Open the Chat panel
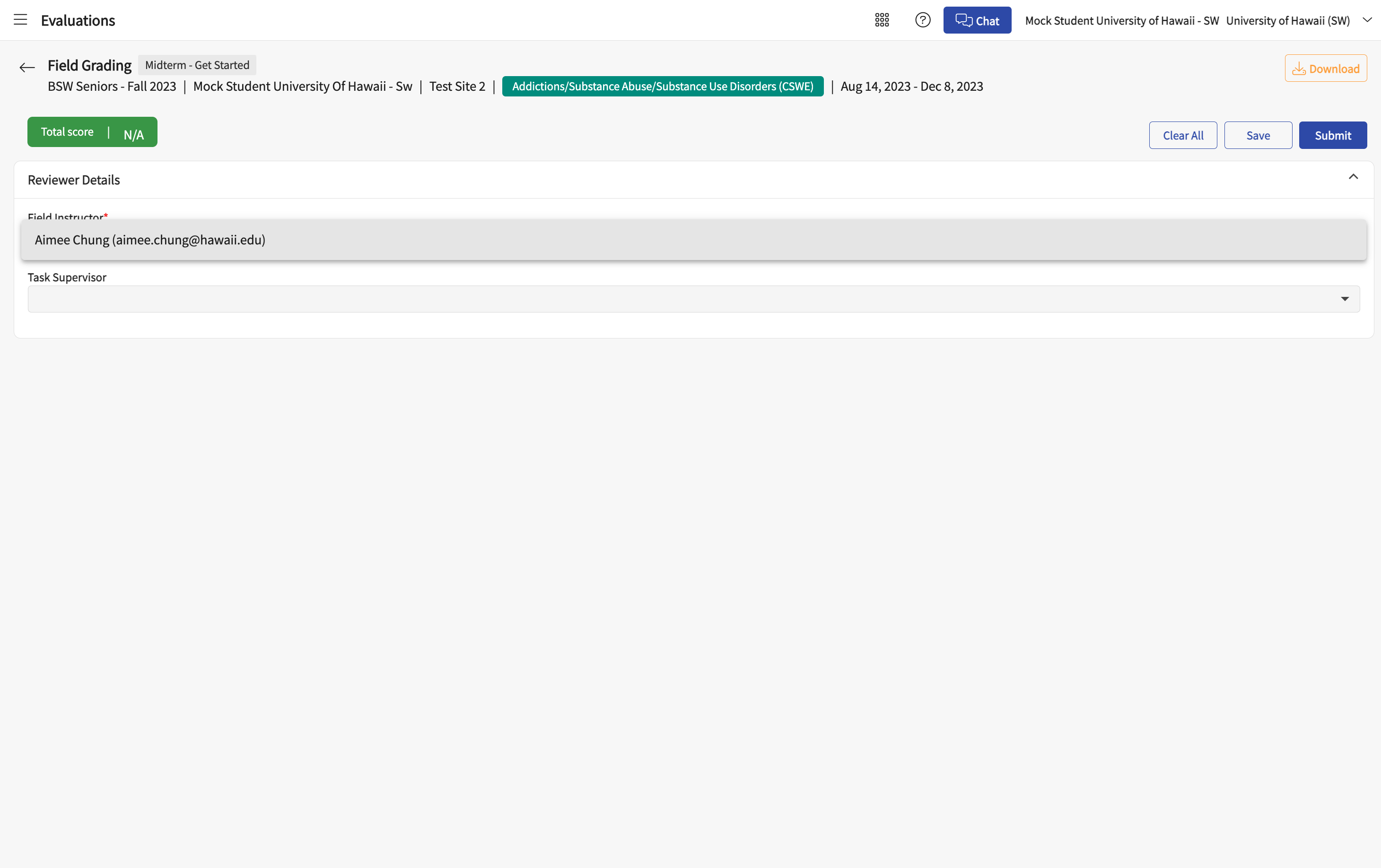 [x=977, y=20]
